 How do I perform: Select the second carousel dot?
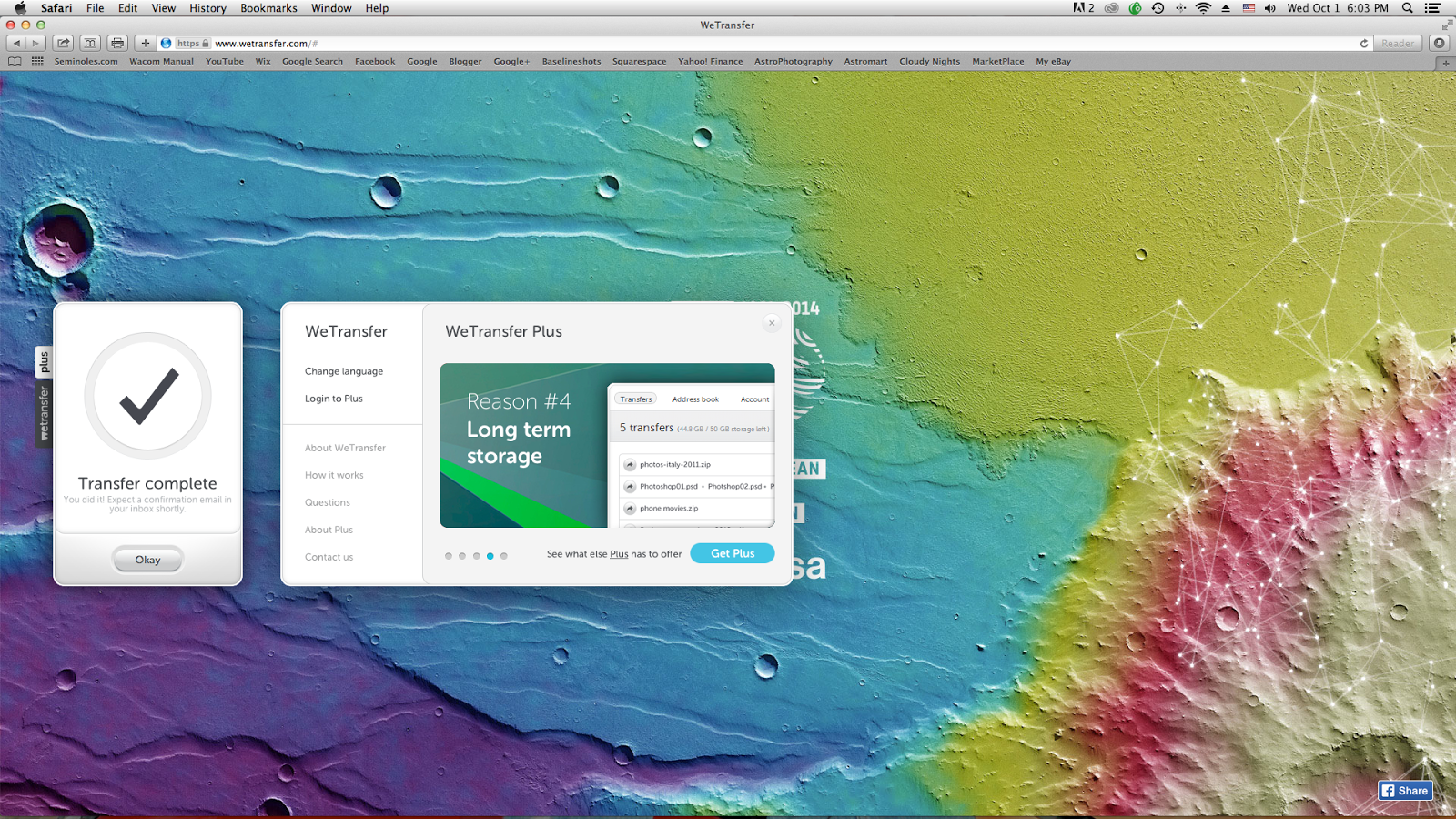tap(462, 556)
